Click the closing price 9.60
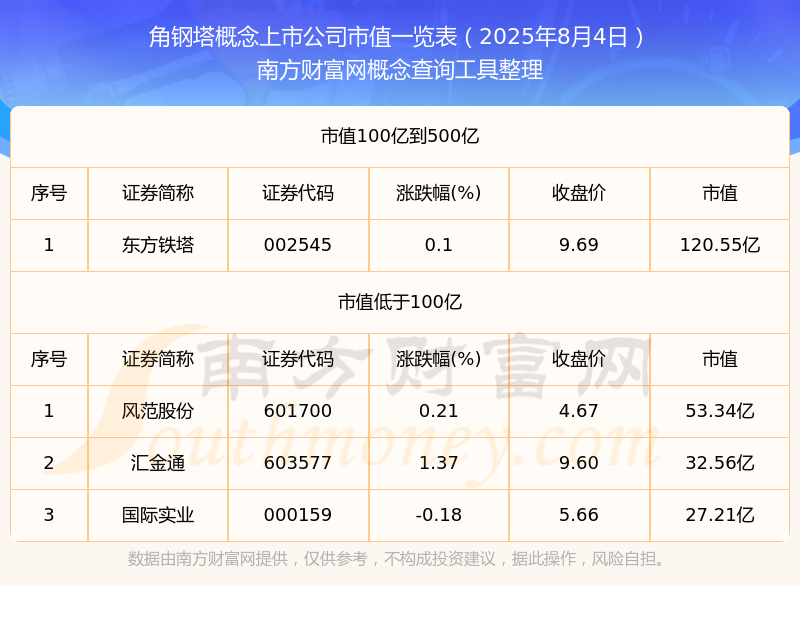The image size is (800, 636). [x=579, y=463]
